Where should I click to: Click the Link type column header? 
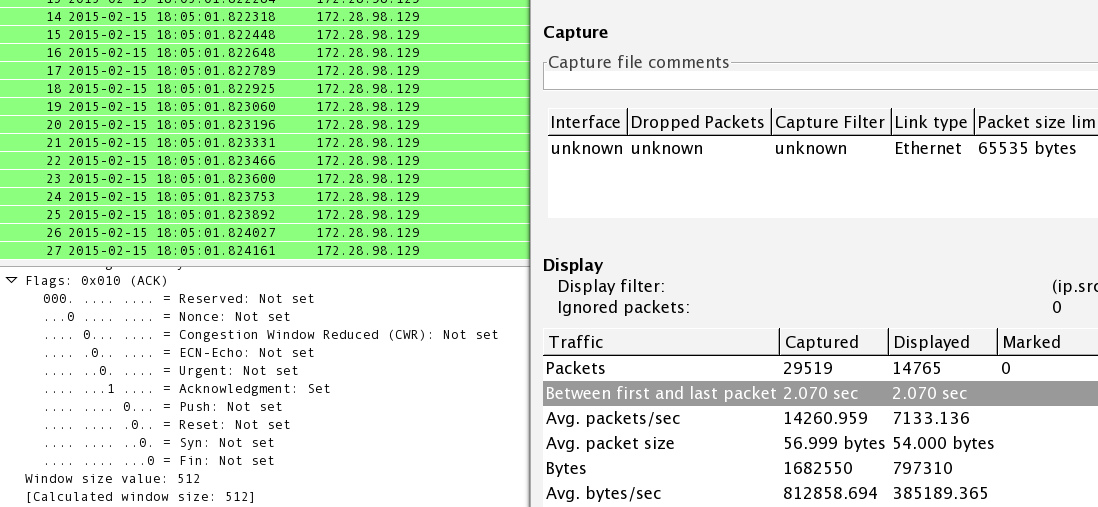click(932, 122)
